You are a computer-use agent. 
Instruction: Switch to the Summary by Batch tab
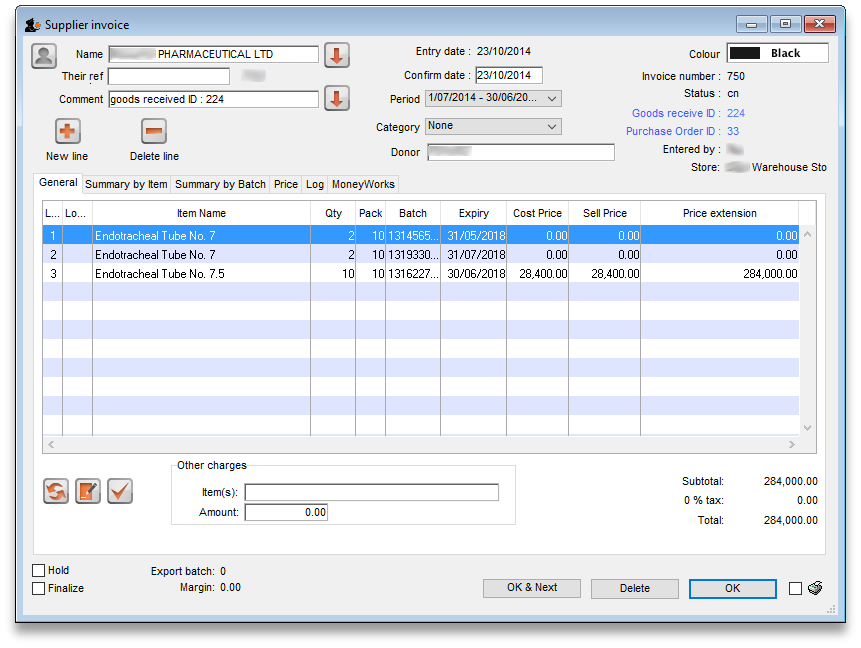tap(220, 184)
